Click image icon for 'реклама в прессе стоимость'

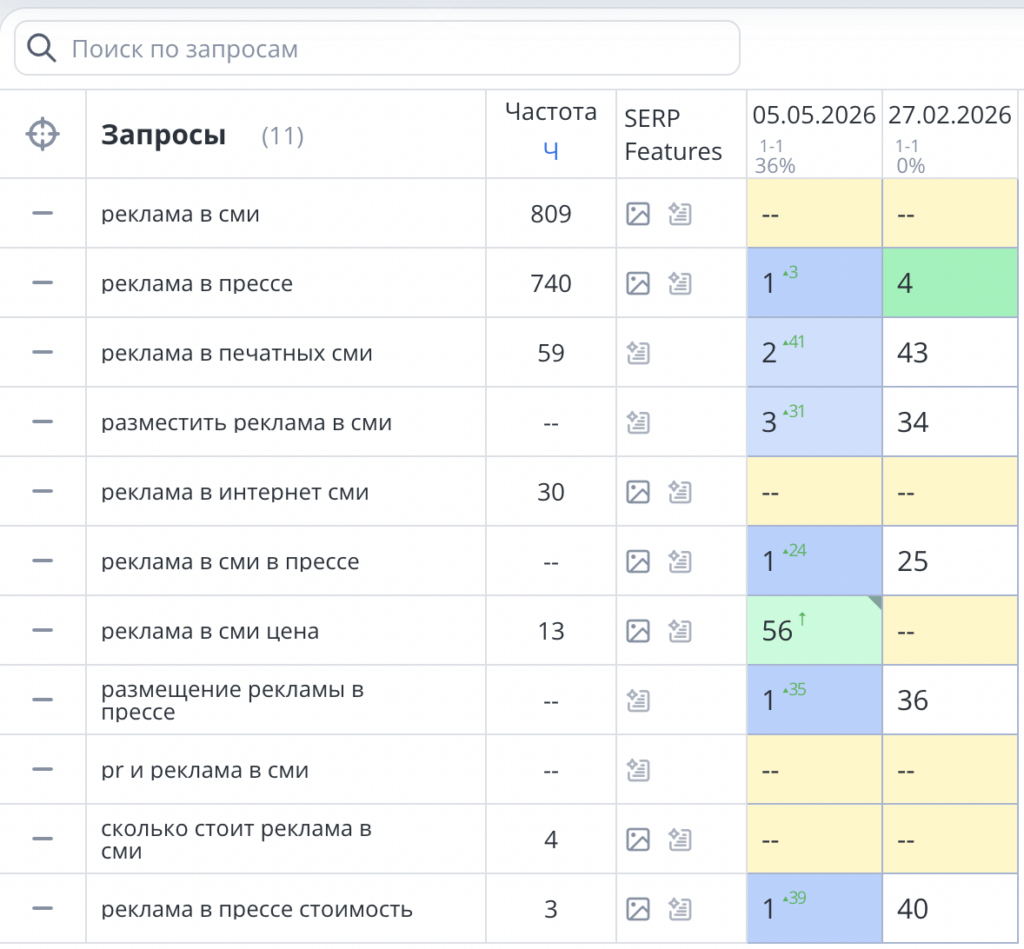(638, 909)
